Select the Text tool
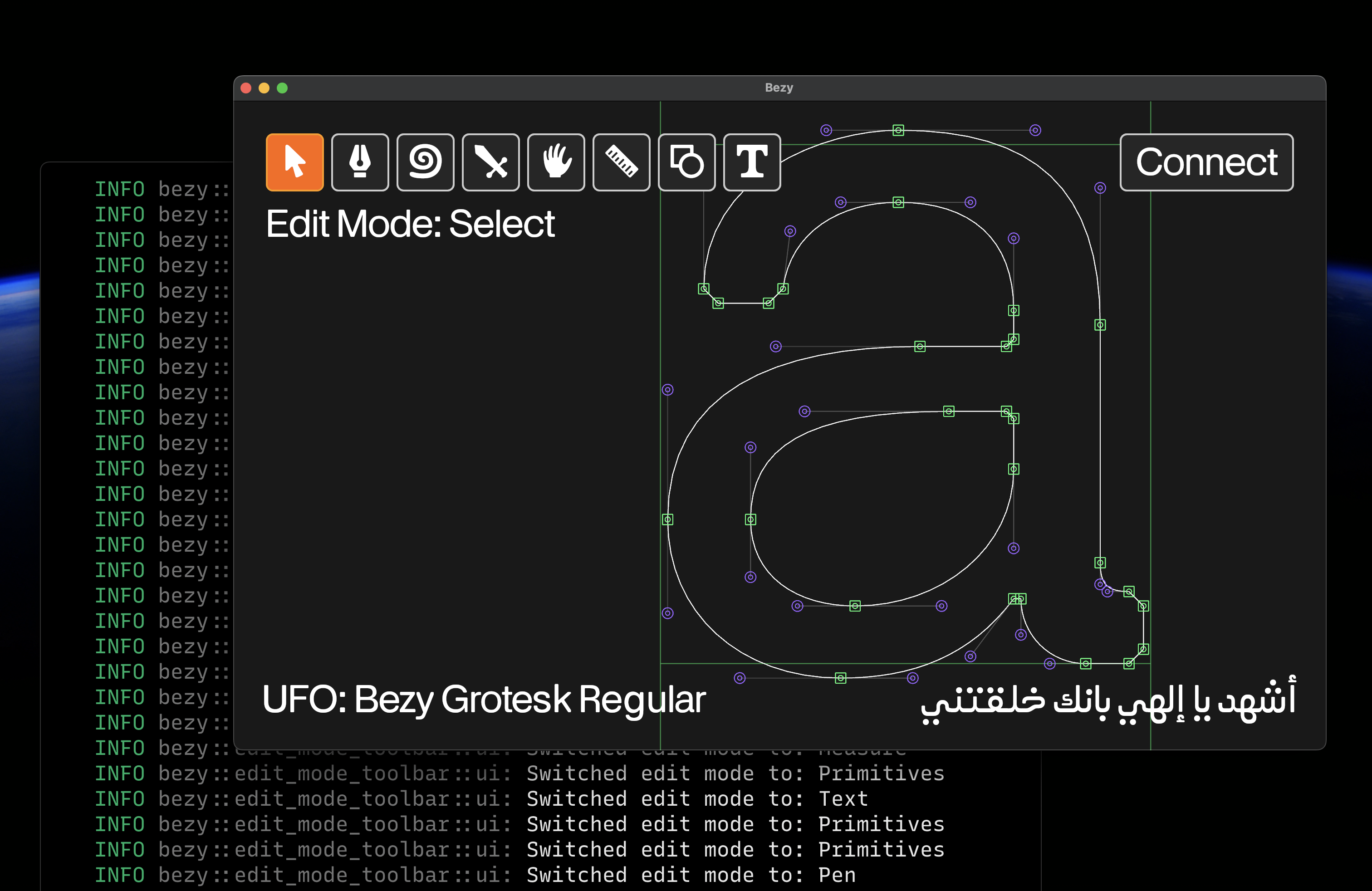Screen dimensions: 1372x891 752,162
